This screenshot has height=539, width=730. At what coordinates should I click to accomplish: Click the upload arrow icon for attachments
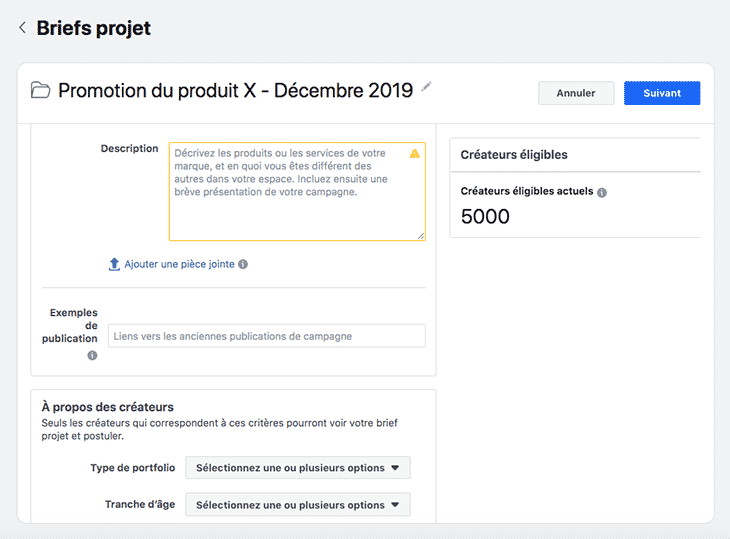pyautogui.click(x=114, y=264)
